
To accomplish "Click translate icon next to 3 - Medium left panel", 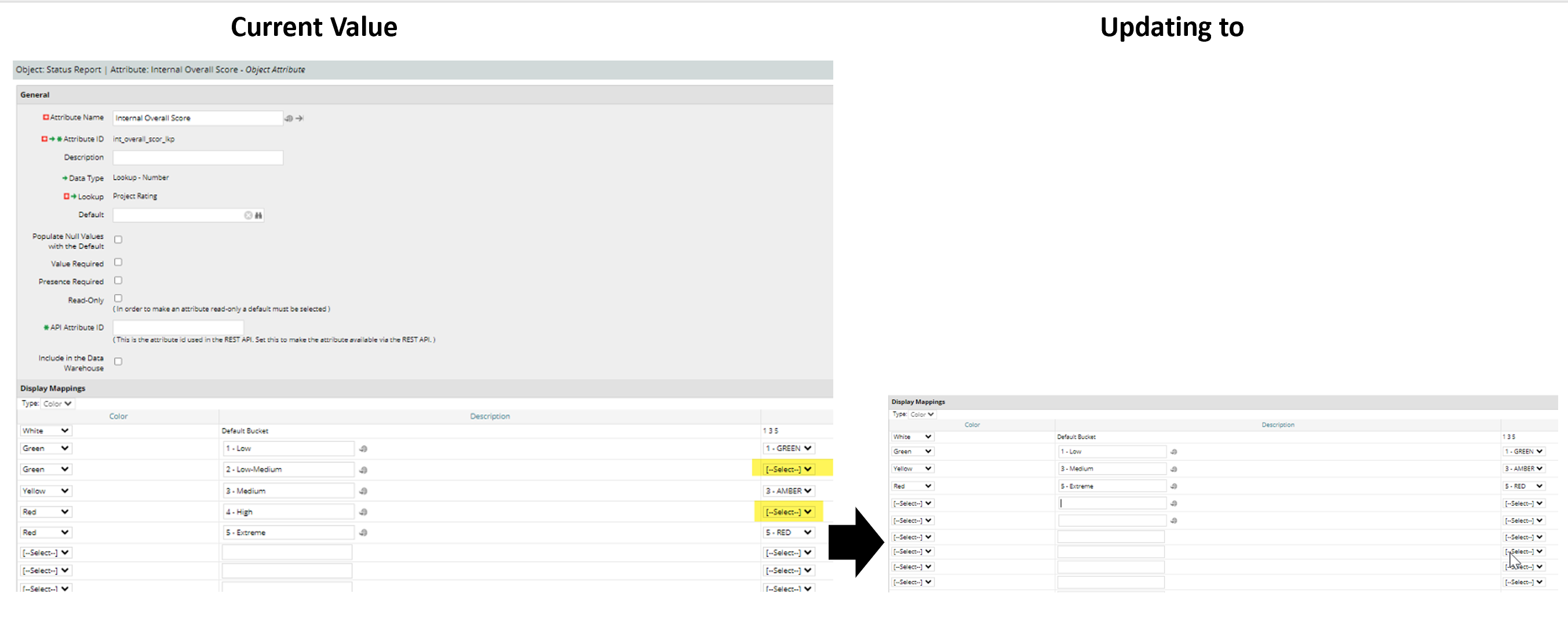I will (x=363, y=492).
